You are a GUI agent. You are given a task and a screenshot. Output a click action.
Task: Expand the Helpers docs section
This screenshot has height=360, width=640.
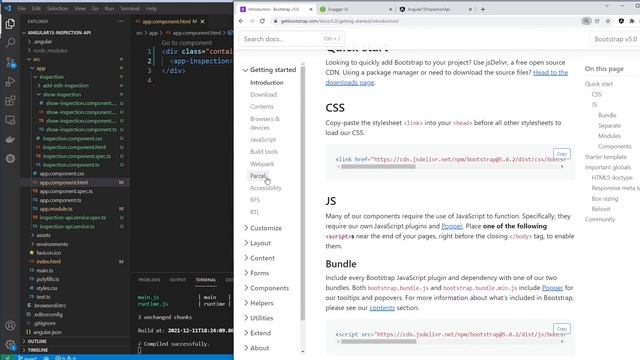tap(258, 303)
